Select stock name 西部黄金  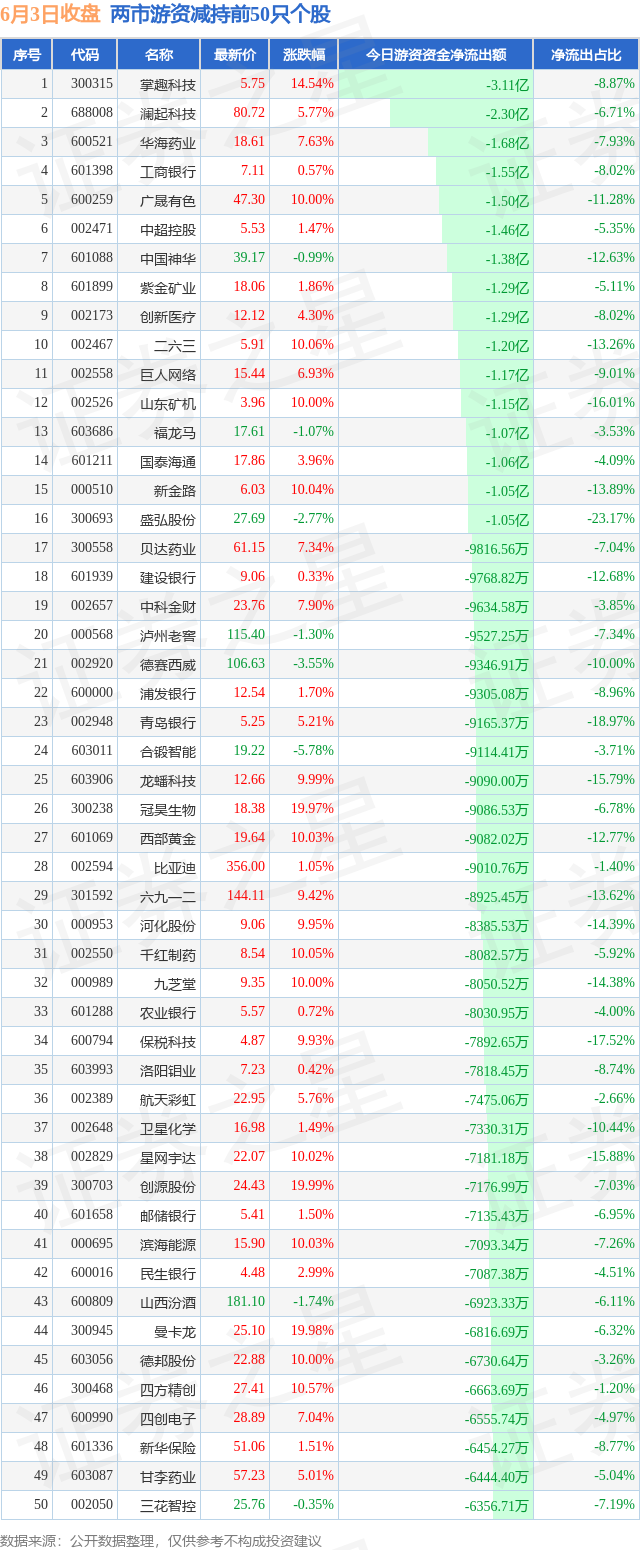click(168, 839)
